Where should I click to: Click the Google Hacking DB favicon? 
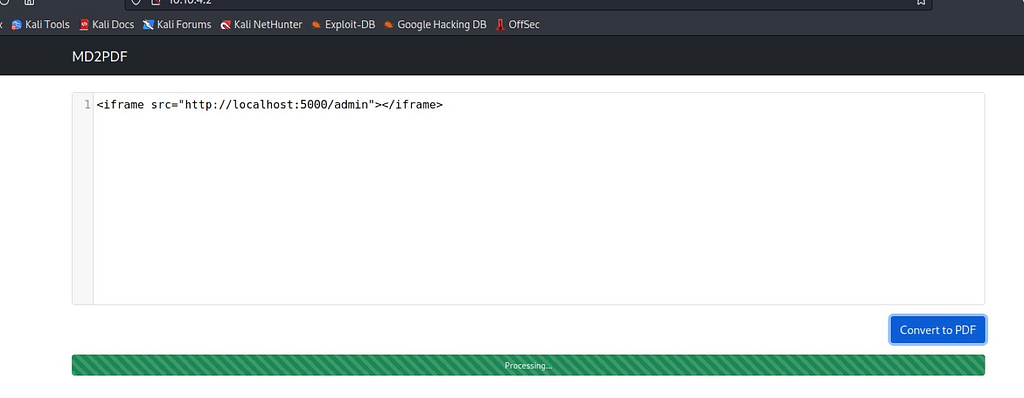click(x=389, y=25)
